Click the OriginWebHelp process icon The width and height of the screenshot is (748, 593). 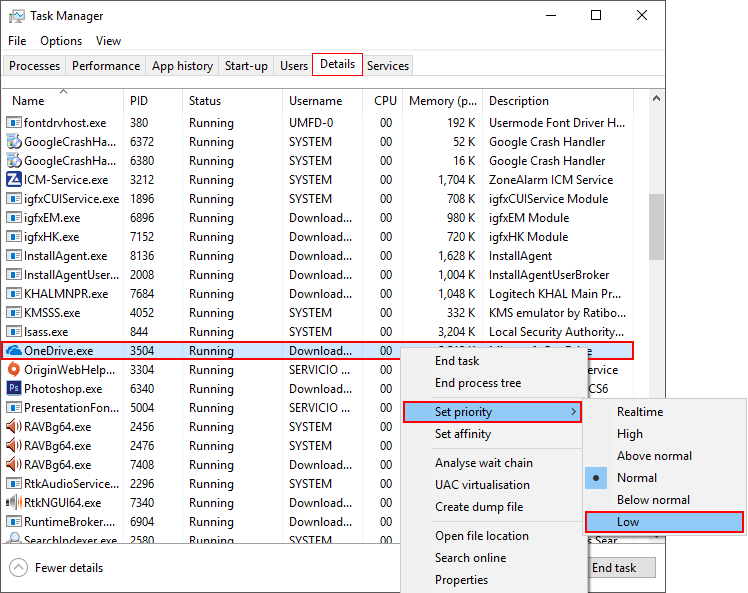[x=14, y=370]
